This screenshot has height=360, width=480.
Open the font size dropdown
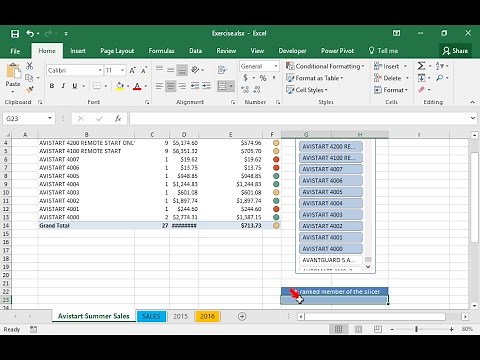122,70
